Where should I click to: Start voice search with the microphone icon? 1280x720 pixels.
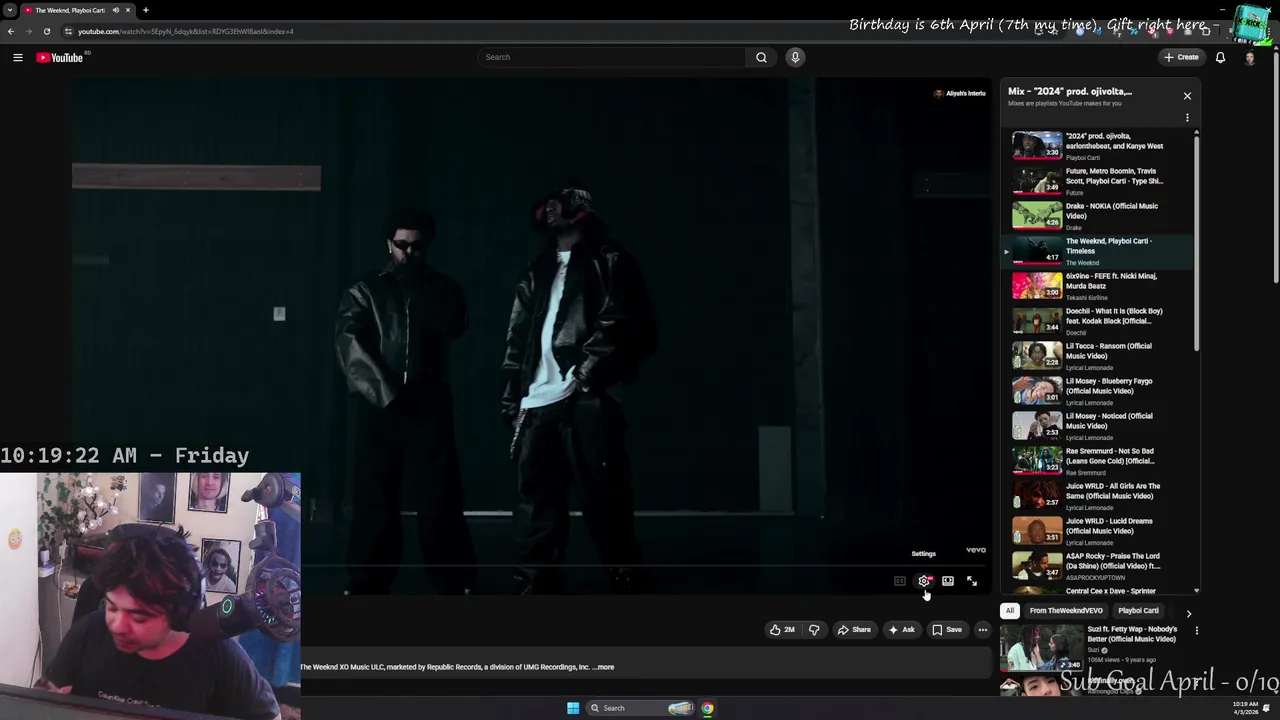[795, 57]
